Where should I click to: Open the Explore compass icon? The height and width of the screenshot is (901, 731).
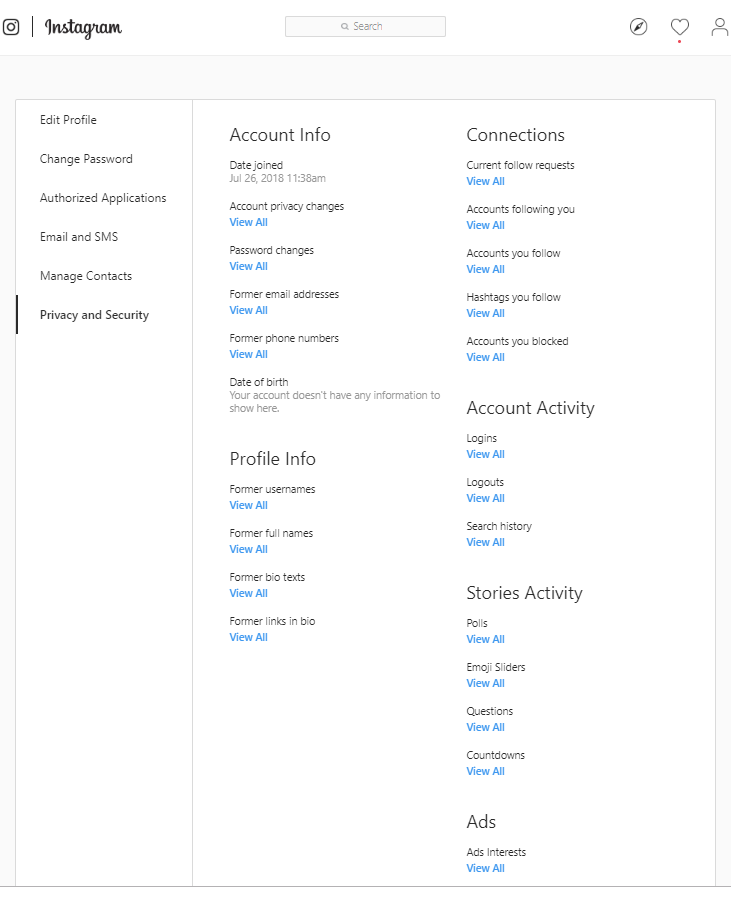638,27
